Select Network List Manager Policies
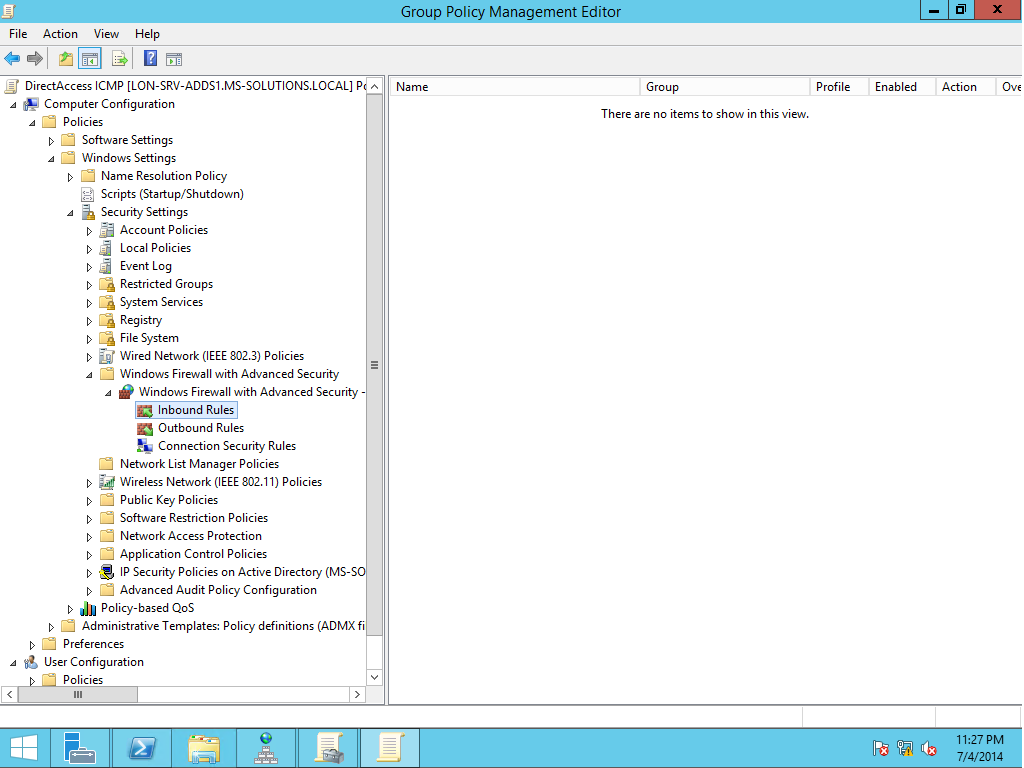 click(199, 464)
